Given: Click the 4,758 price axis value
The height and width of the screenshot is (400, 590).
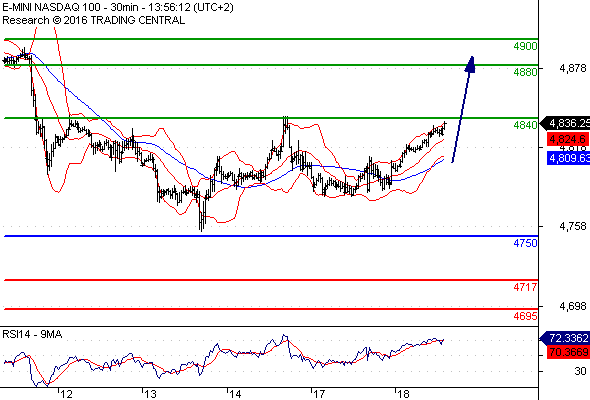Looking at the screenshot, I should (573, 226).
